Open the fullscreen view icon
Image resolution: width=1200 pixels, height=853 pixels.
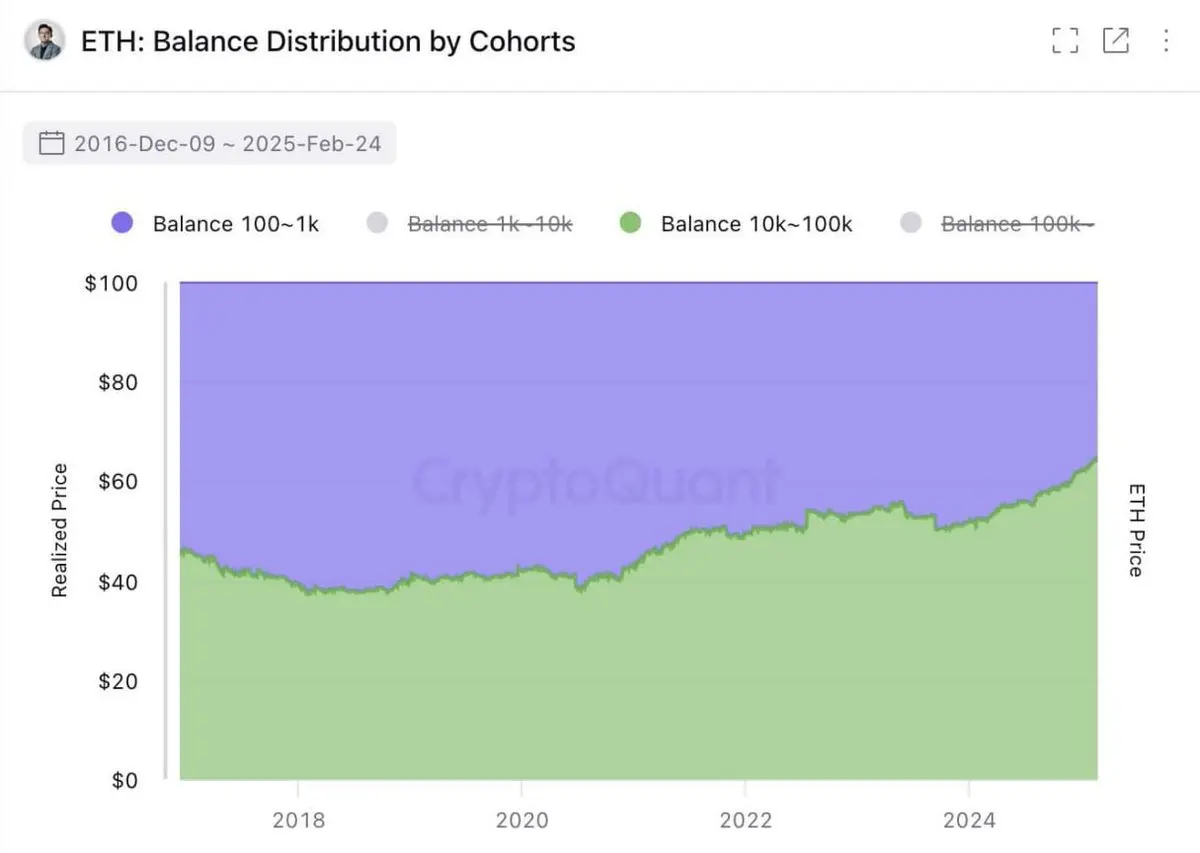pyautogui.click(x=1065, y=41)
